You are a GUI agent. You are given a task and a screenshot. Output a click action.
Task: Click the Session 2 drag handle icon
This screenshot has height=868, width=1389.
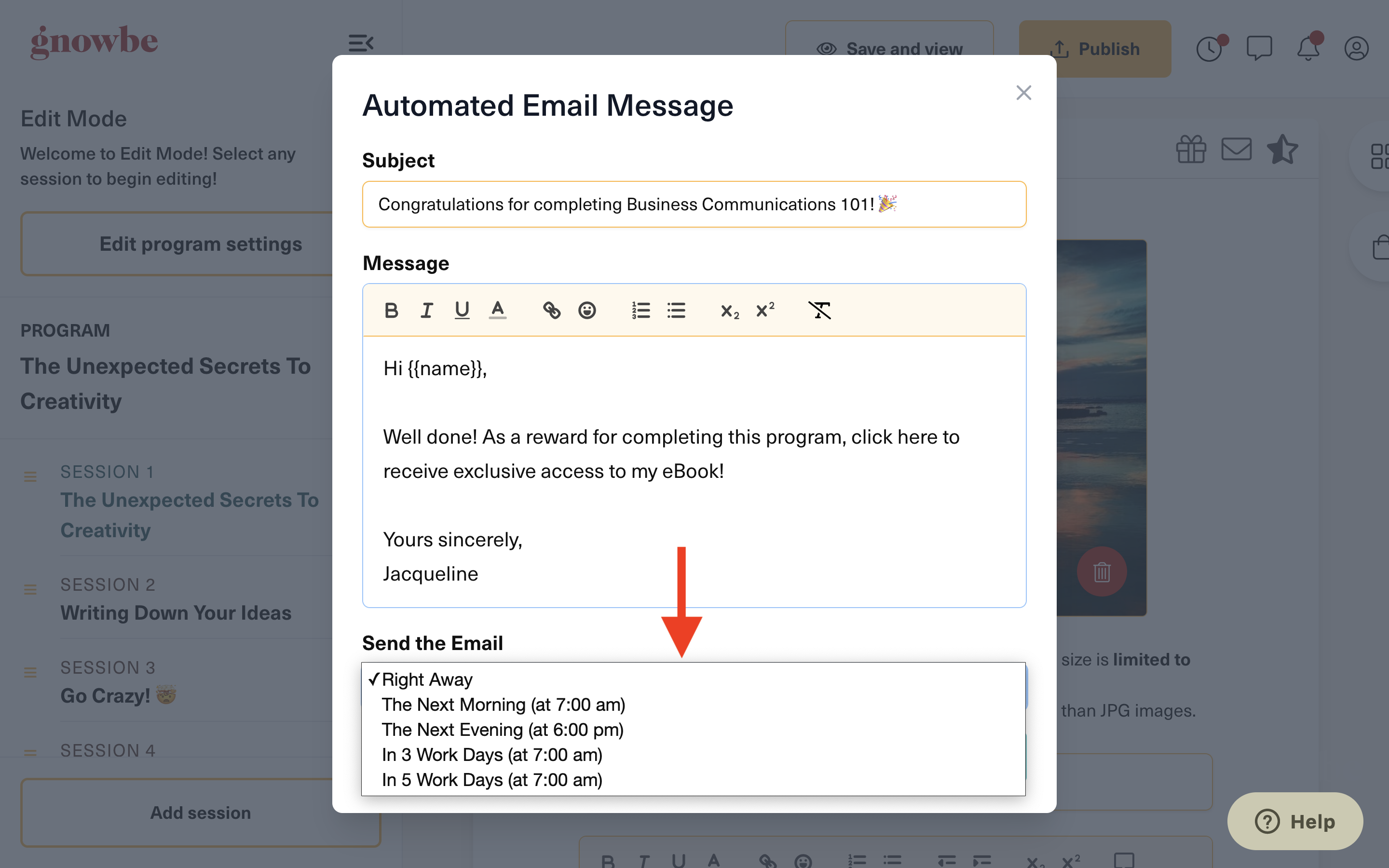click(30, 589)
